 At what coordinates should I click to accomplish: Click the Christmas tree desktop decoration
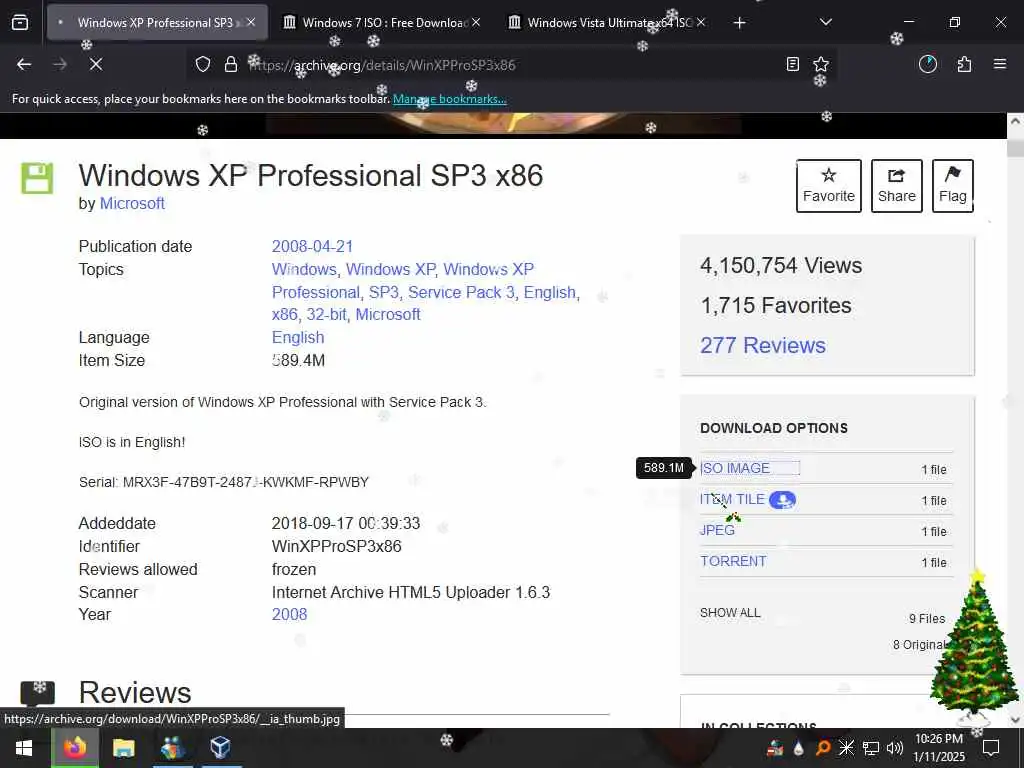[x=974, y=647]
